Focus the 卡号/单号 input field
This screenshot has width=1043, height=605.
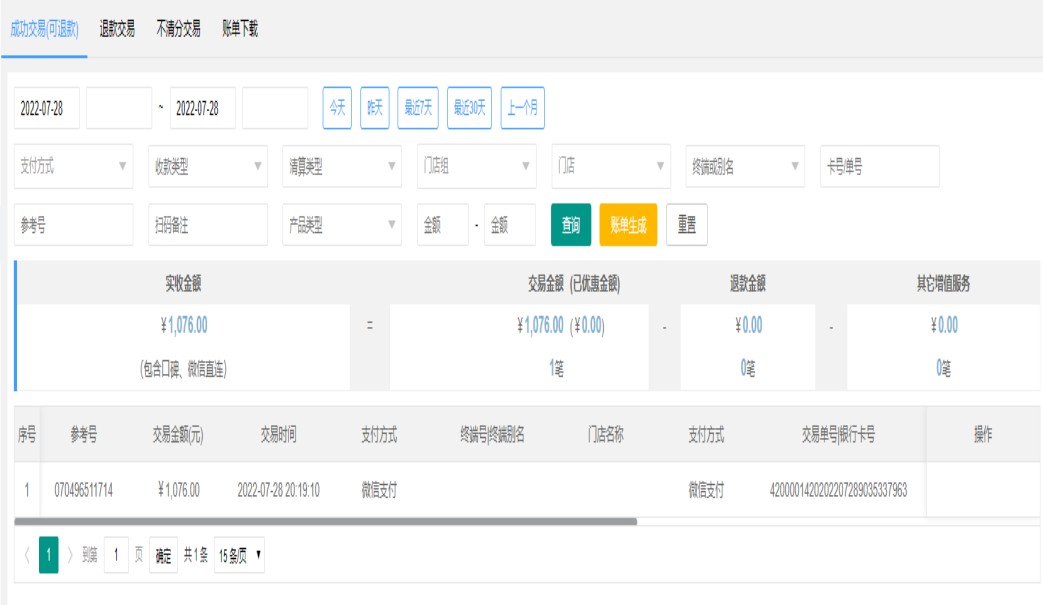(x=879, y=167)
